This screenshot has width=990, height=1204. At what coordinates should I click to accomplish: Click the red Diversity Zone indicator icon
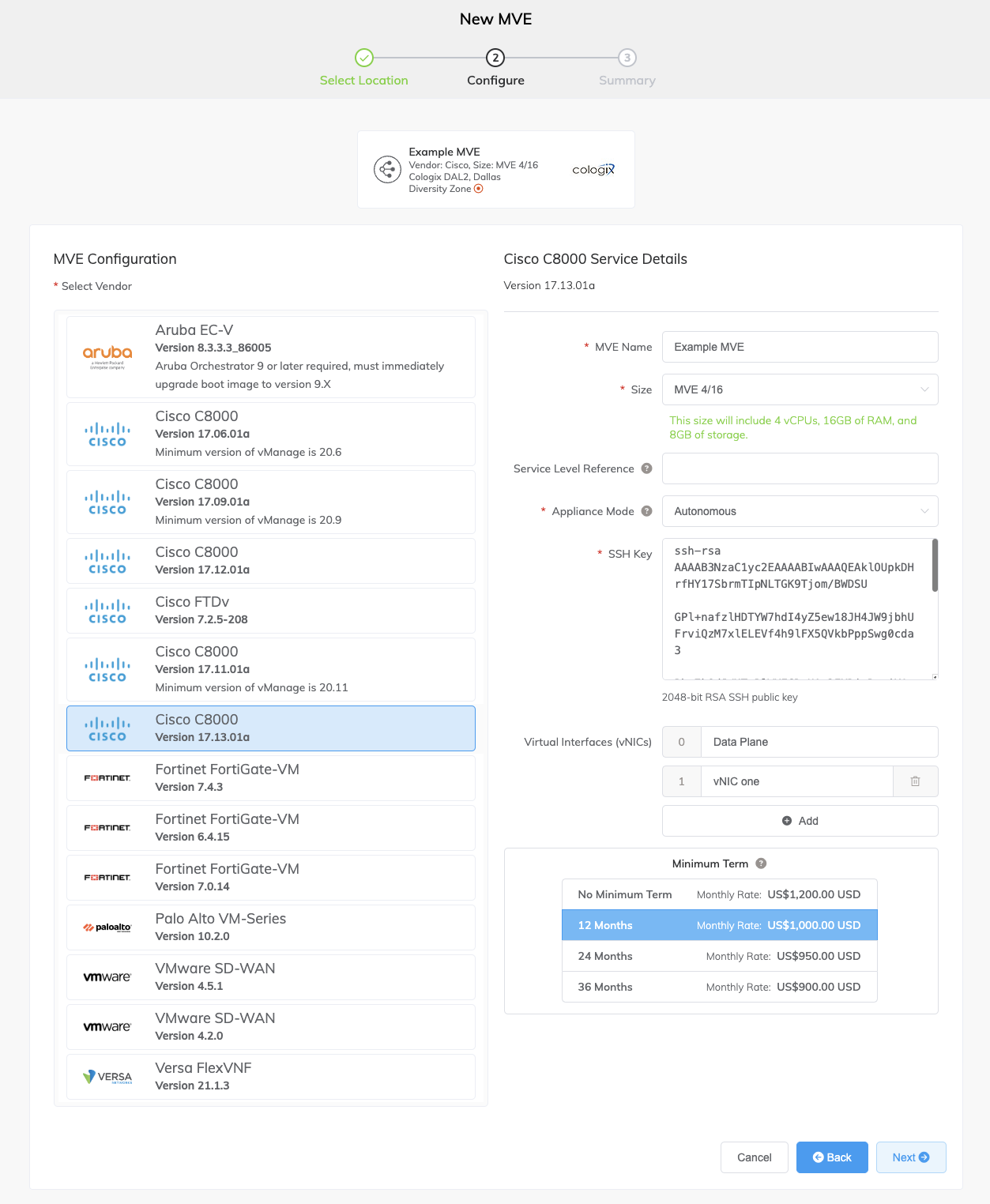478,189
